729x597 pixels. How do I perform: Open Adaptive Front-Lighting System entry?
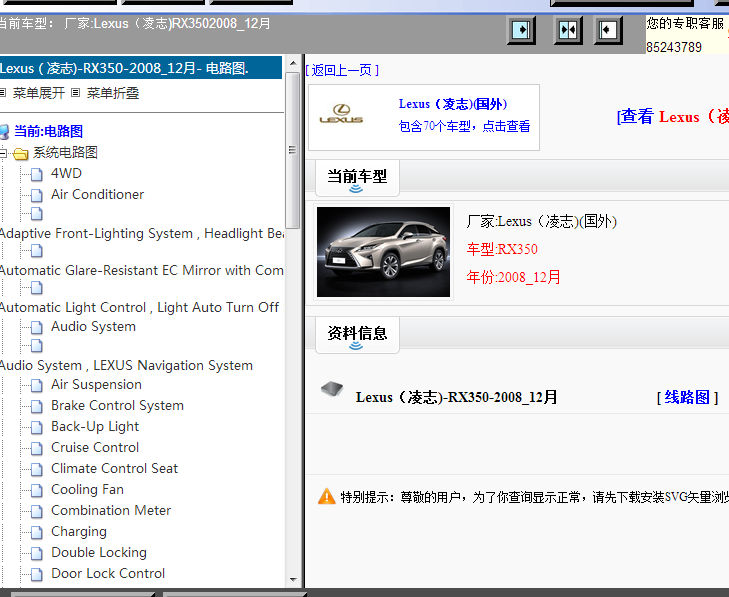[x=142, y=233]
